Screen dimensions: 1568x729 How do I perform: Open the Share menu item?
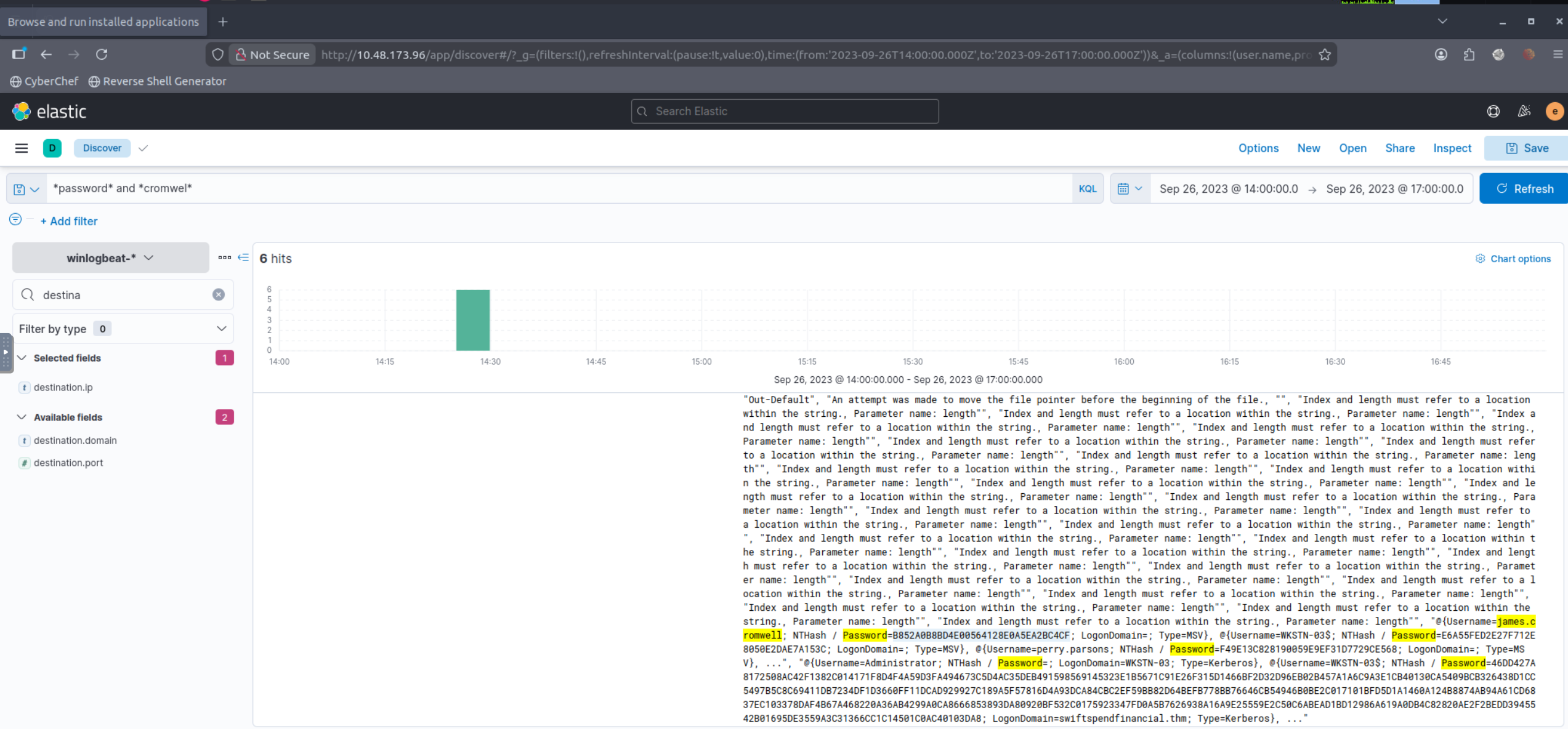(x=1399, y=148)
